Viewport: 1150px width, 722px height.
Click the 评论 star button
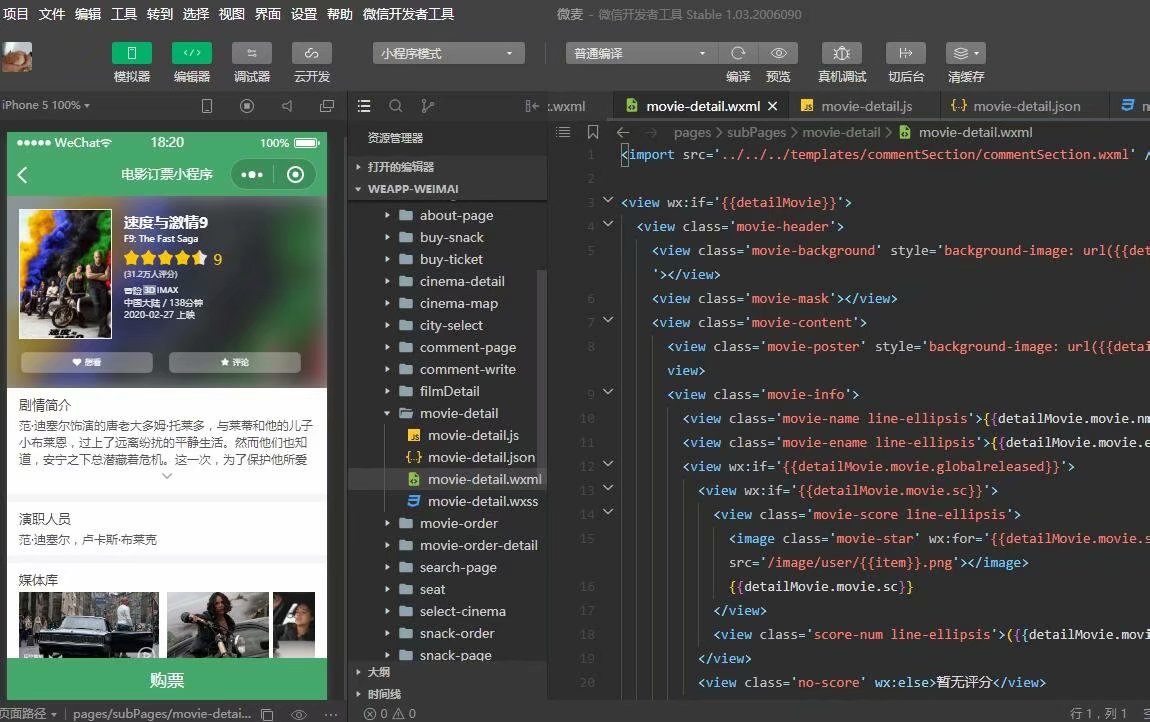coord(235,362)
